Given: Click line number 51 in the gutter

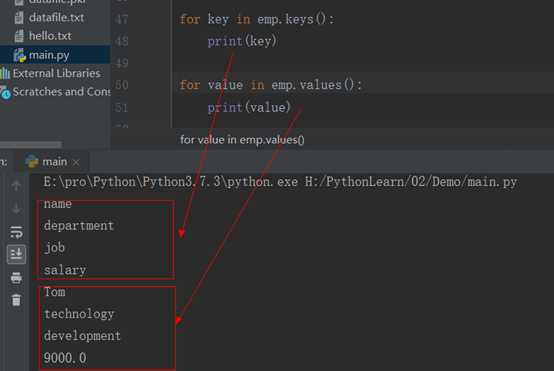Looking at the screenshot, I should 121,107.
